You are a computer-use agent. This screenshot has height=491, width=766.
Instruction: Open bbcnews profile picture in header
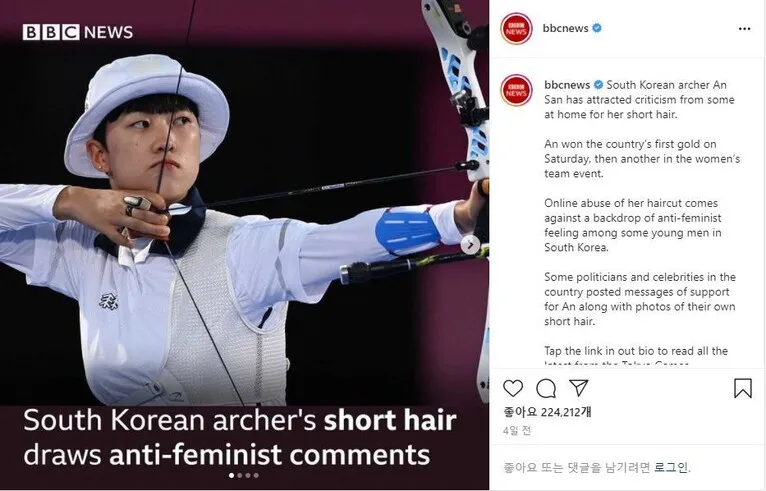coord(516,29)
